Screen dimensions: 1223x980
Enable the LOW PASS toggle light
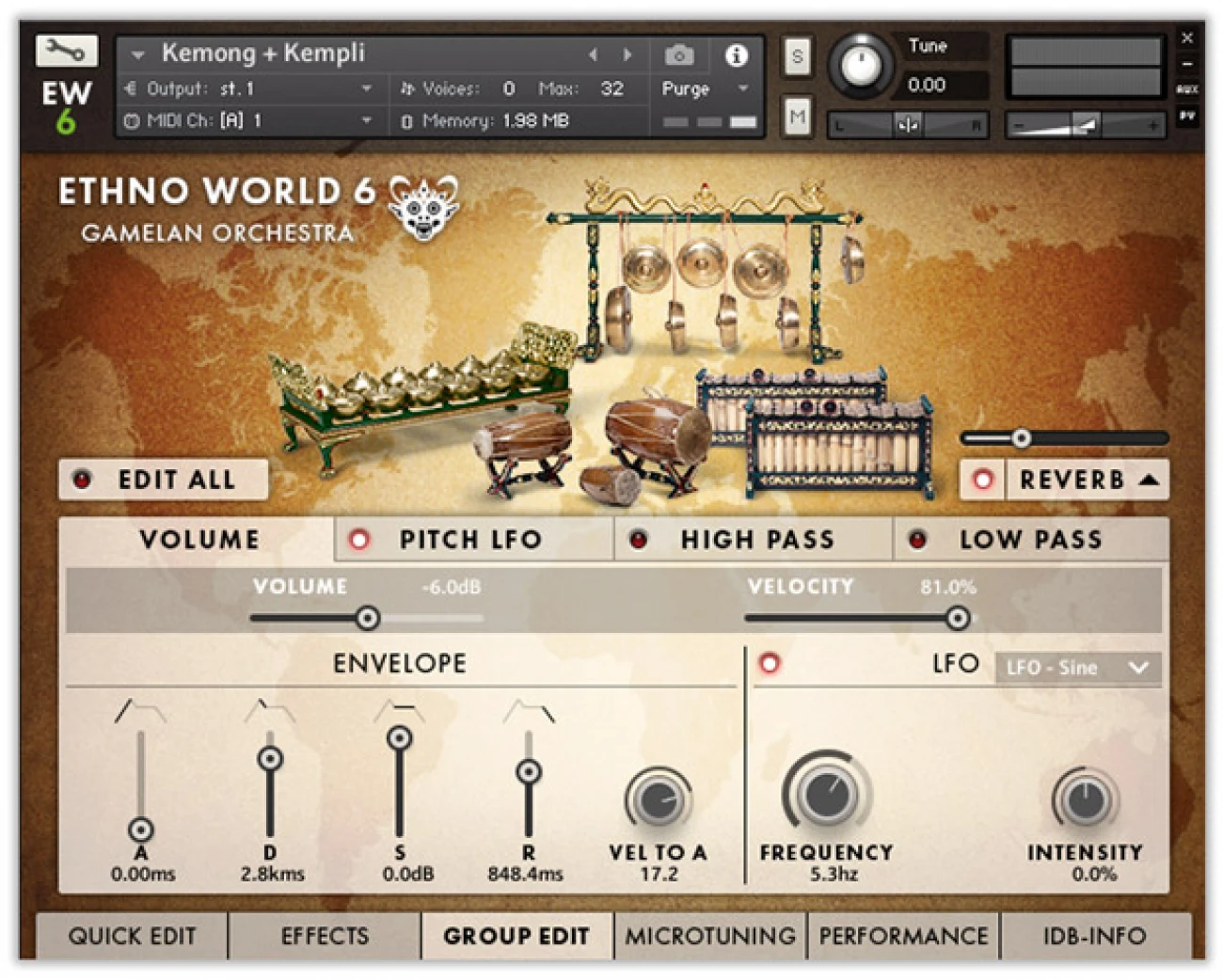[917, 540]
